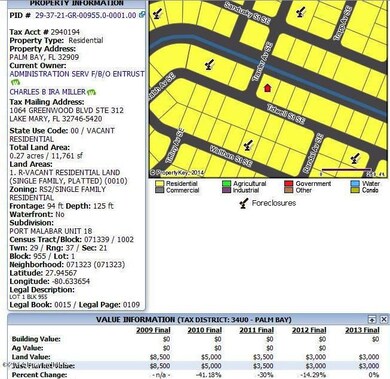Click the Value Information panel title bar
The width and height of the screenshot is (390, 379).
(198, 319)
